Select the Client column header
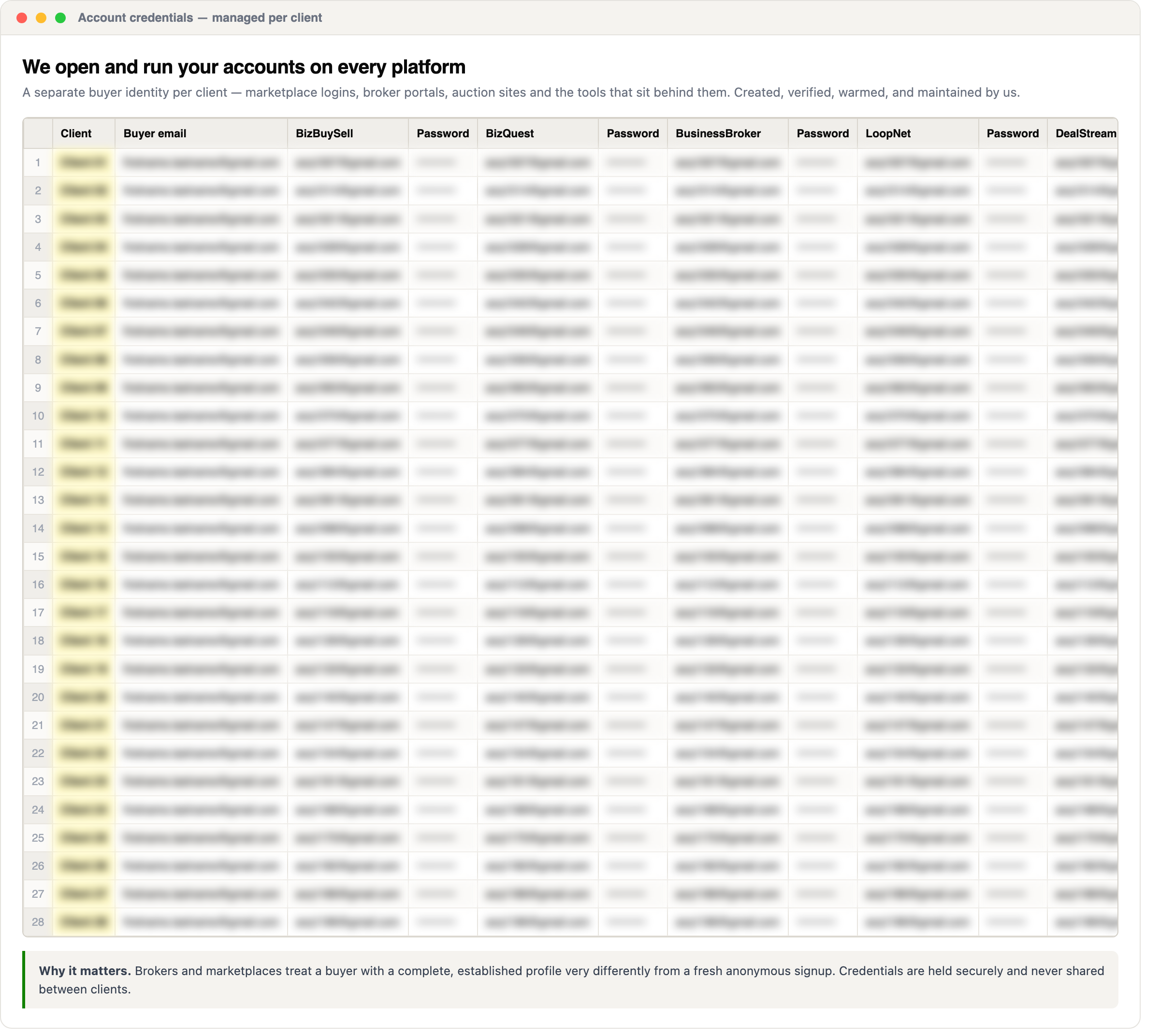 coord(84,134)
